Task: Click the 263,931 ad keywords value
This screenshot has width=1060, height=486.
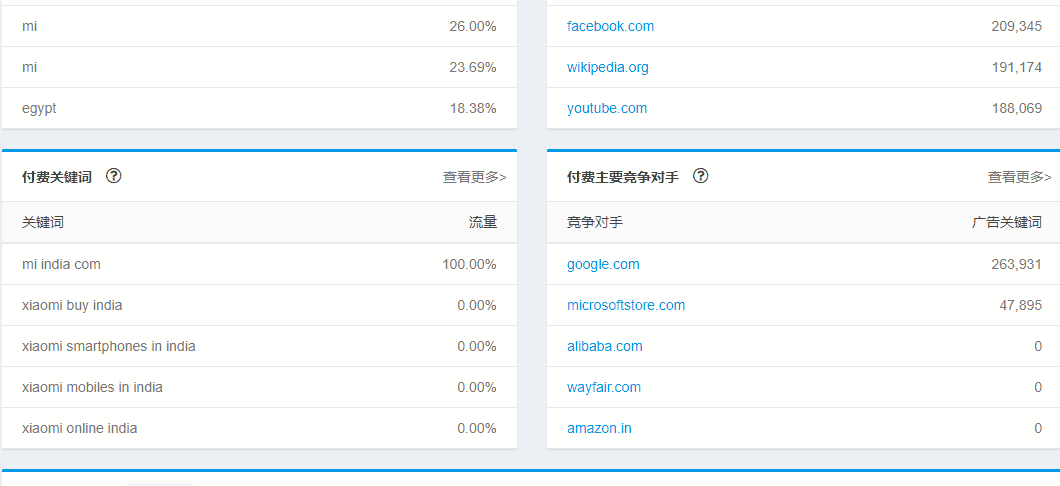Action: pos(1017,264)
